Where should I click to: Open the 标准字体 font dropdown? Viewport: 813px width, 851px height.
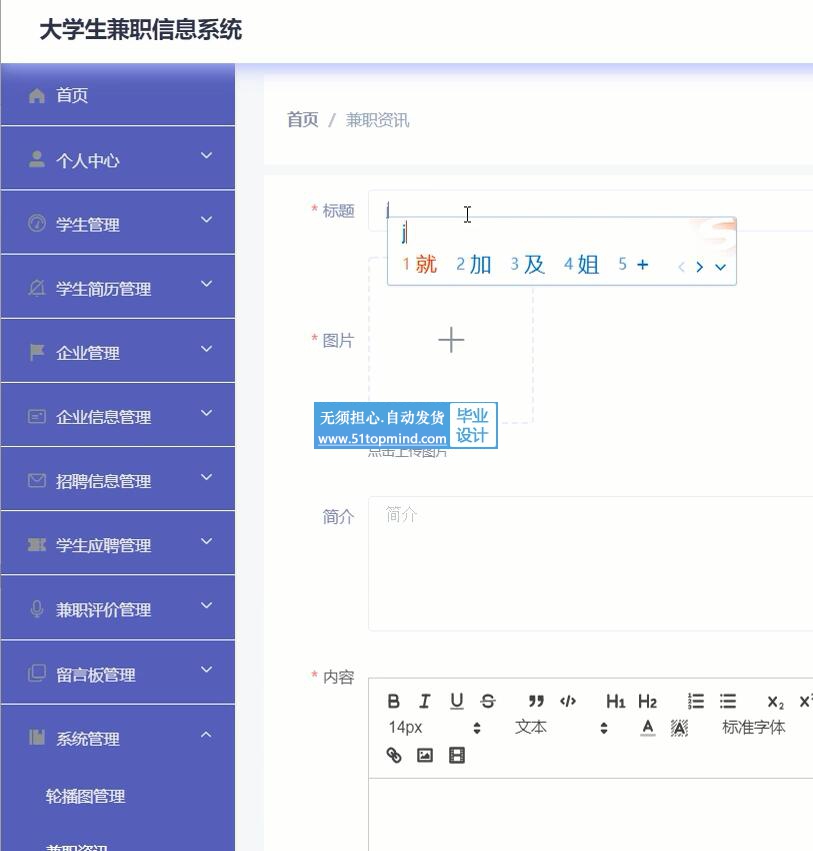[x=753, y=727]
